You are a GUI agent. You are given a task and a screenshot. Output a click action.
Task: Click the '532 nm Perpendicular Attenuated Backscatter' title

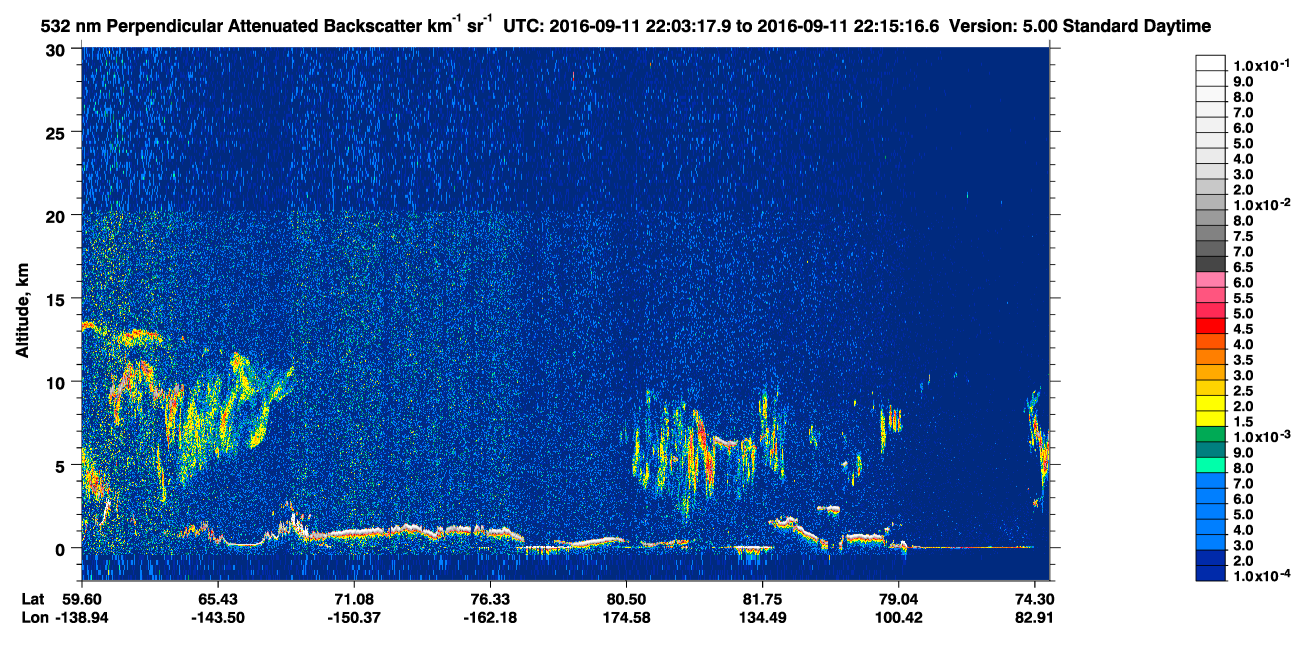(x=268, y=25)
